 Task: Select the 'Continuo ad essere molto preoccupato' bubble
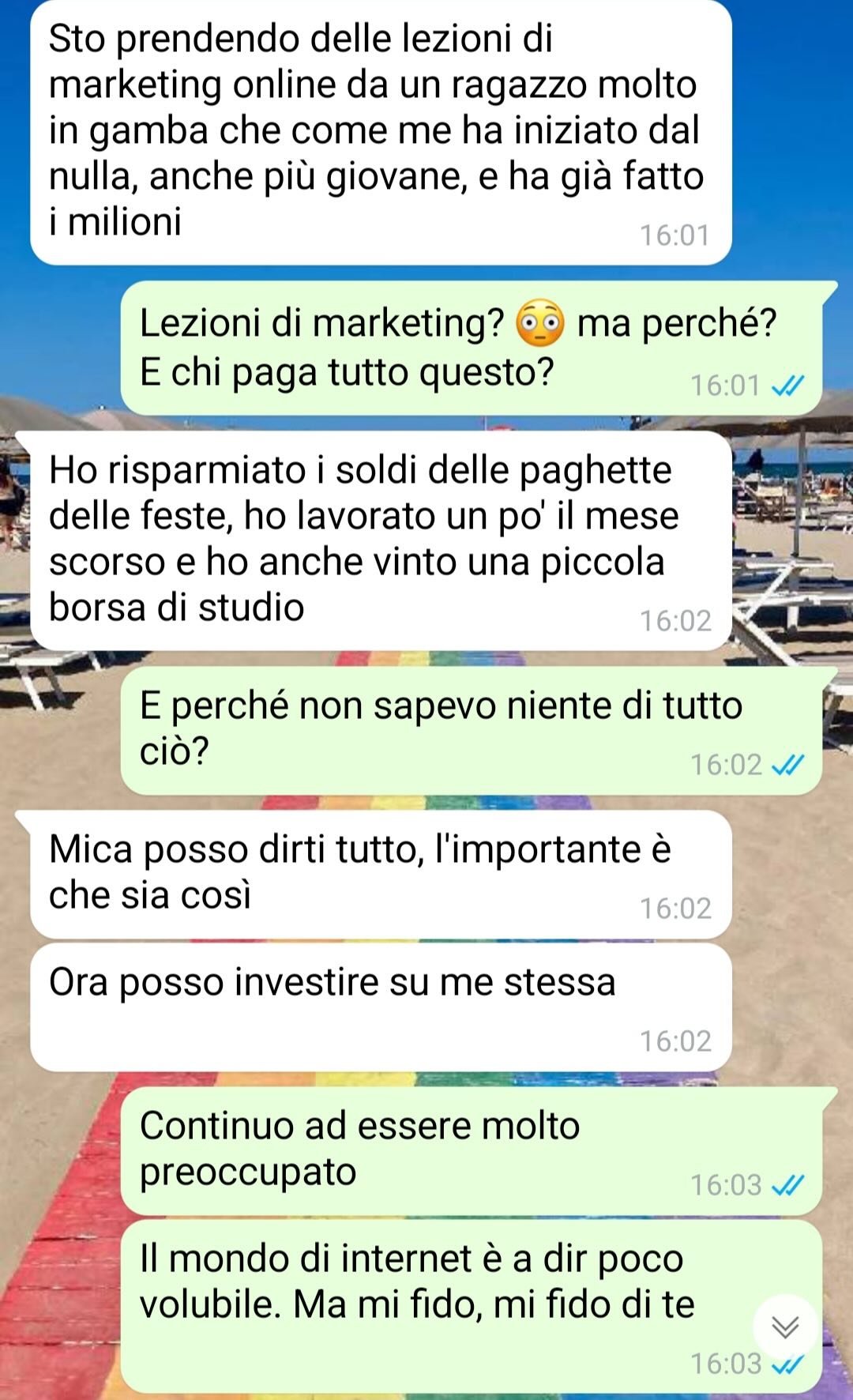[472, 1151]
